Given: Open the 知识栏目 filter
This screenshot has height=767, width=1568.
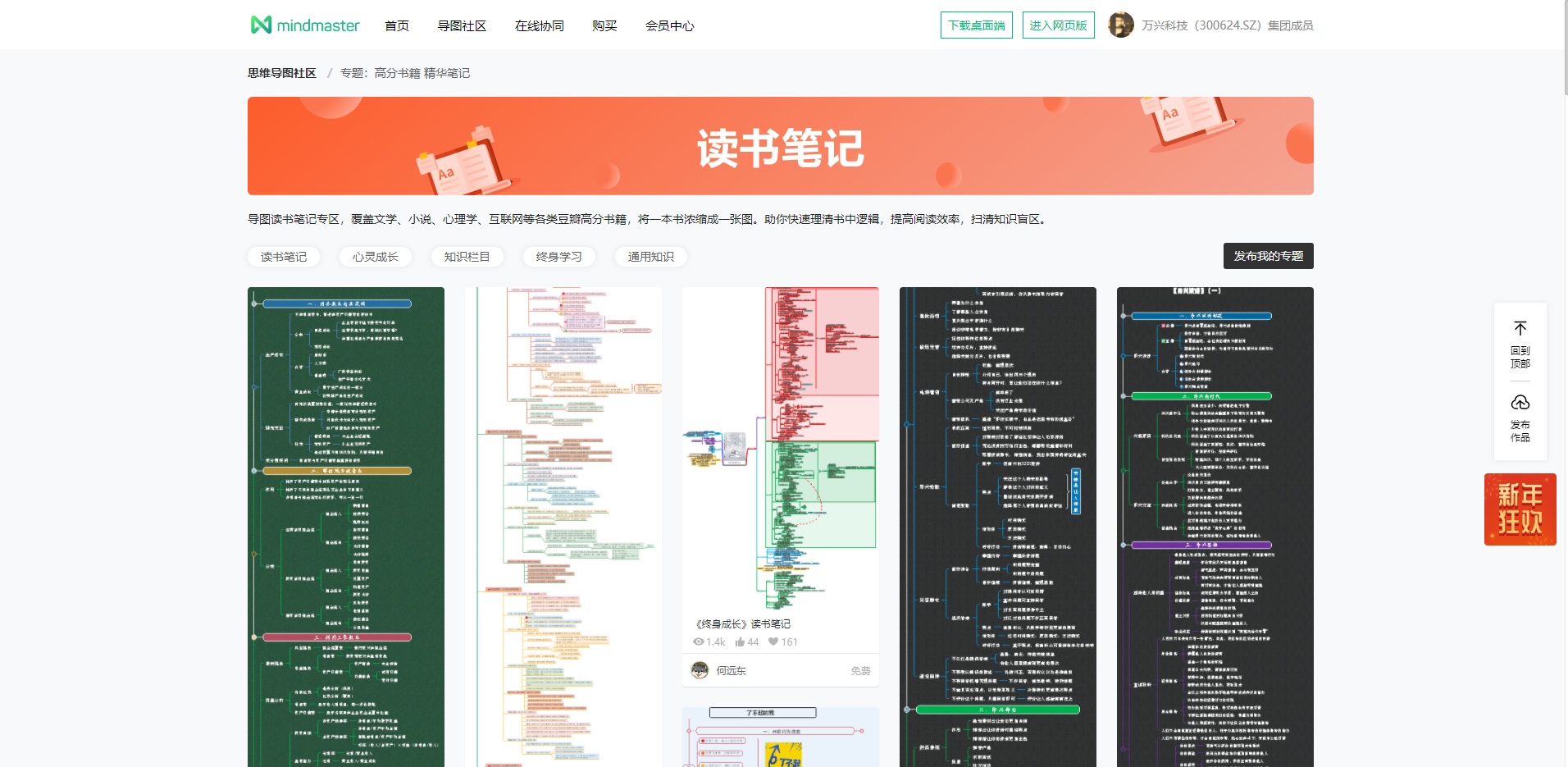Looking at the screenshot, I should (467, 256).
